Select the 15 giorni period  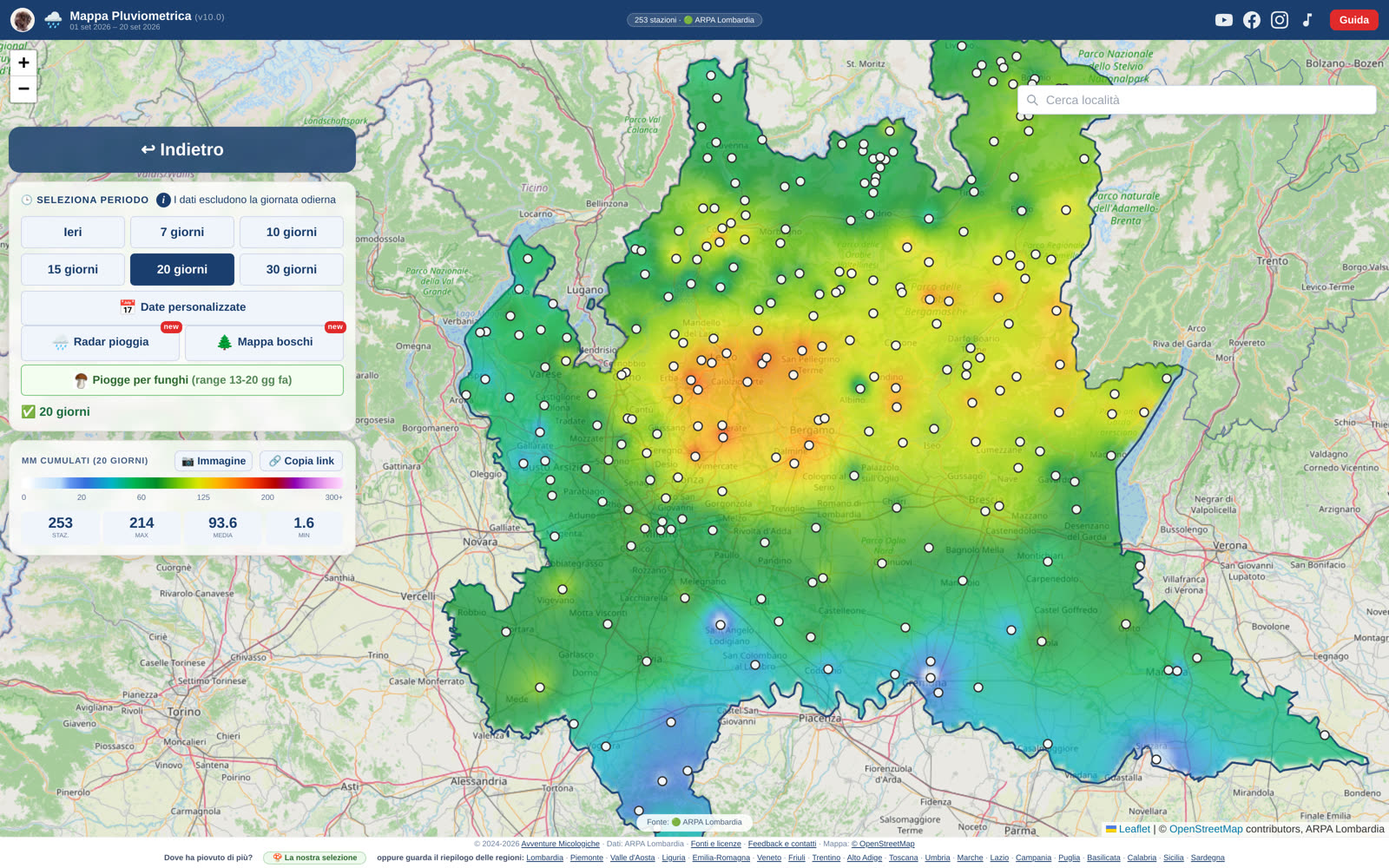[x=73, y=269]
